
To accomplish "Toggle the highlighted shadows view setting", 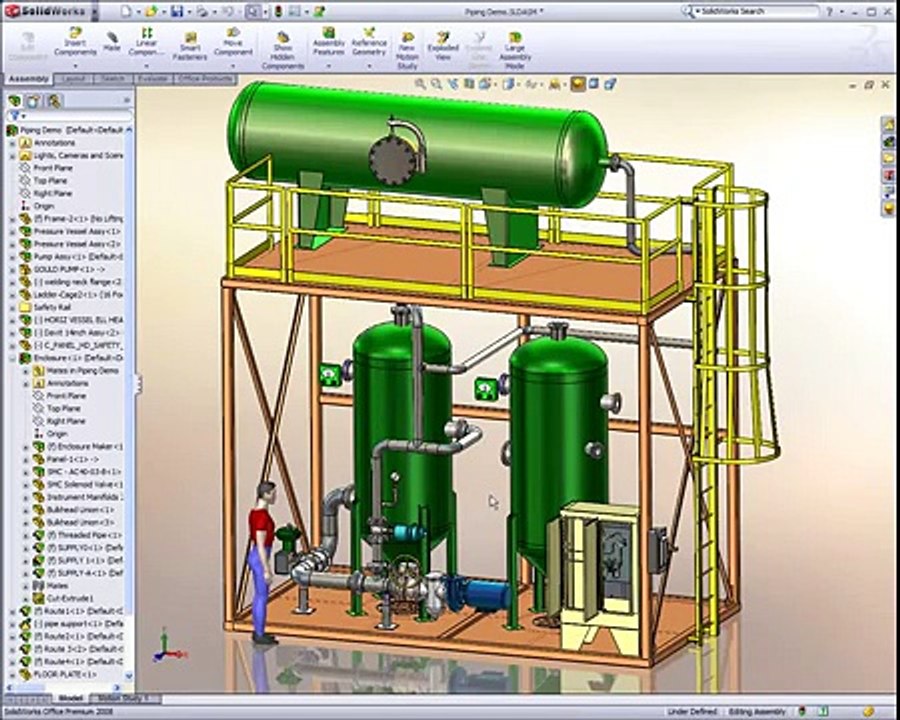I will [x=577, y=84].
